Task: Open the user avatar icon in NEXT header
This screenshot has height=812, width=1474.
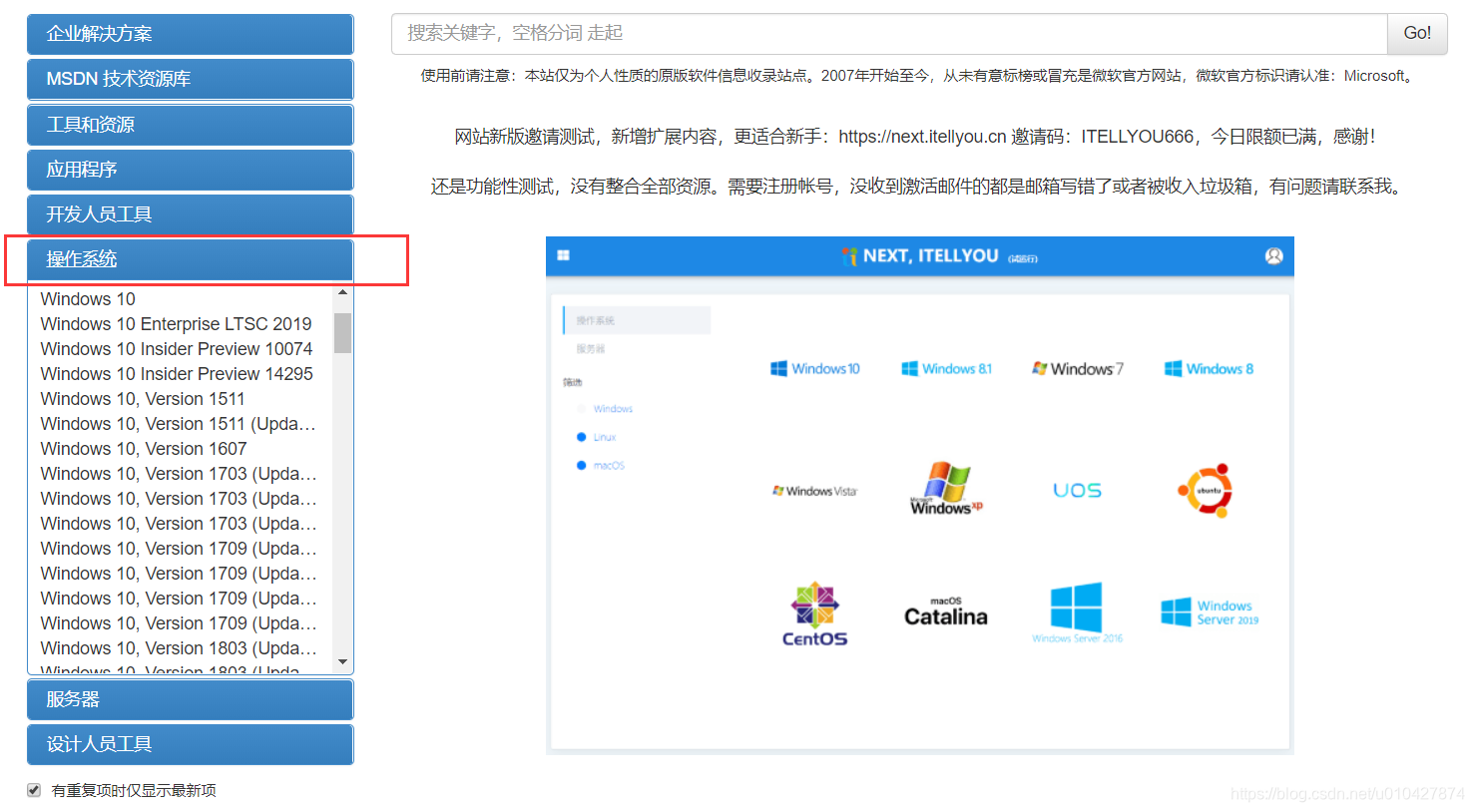Action: point(1273,256)
